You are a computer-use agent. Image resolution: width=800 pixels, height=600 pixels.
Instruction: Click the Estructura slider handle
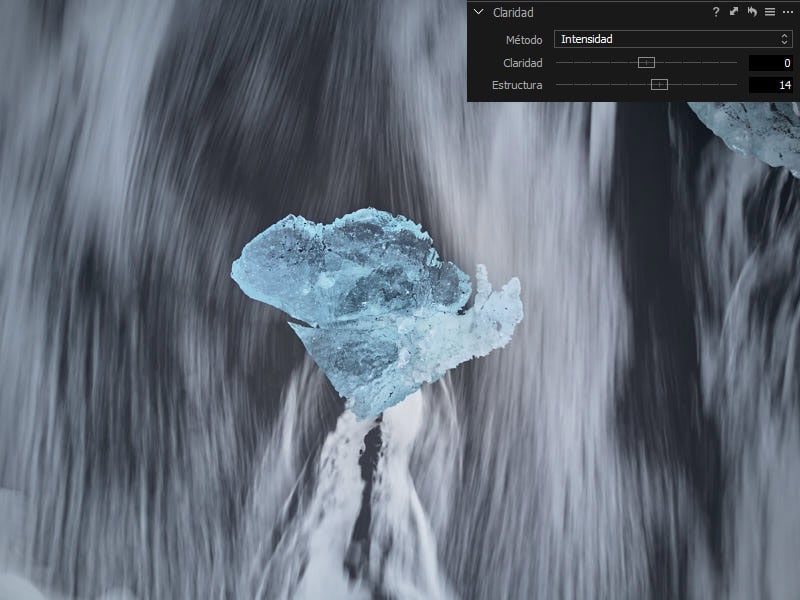(659, 85)
